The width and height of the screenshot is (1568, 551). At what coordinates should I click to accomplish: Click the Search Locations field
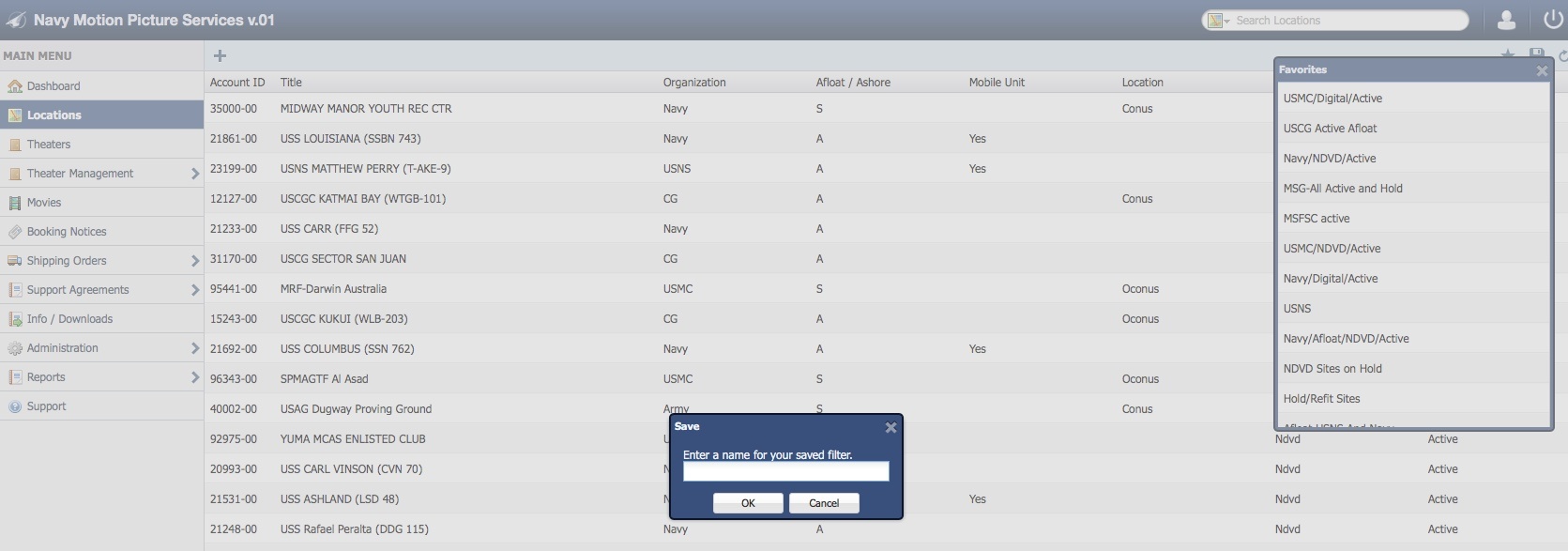coord(1347,21)
